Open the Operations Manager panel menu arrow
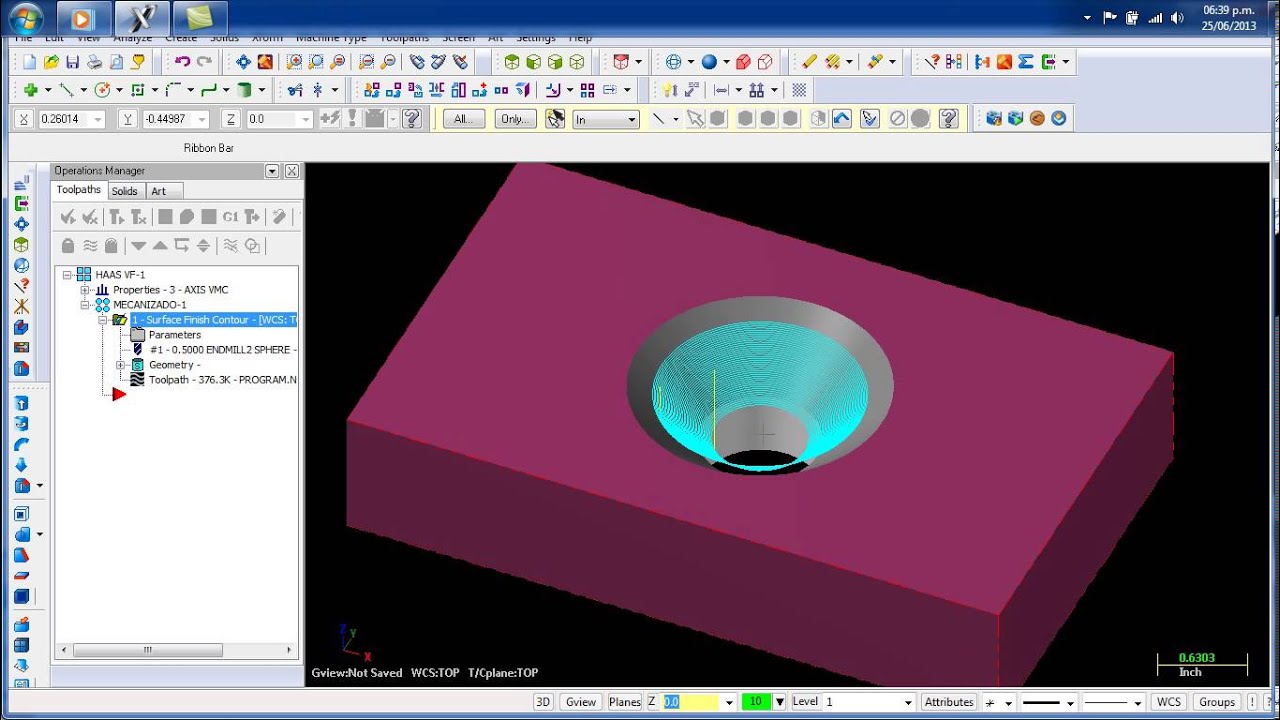 tap(272, 171)
